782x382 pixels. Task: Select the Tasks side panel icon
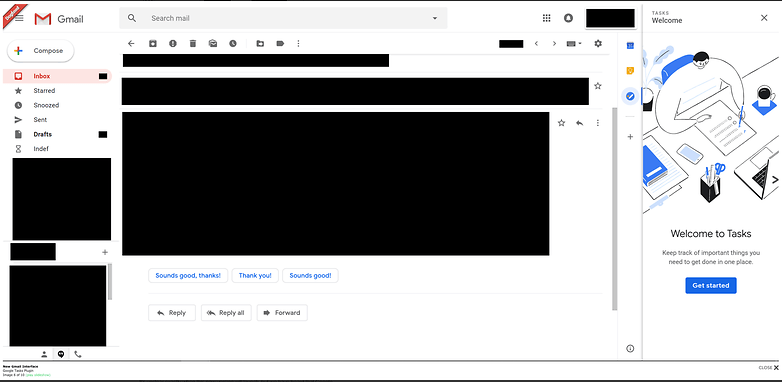coord(630,96)
